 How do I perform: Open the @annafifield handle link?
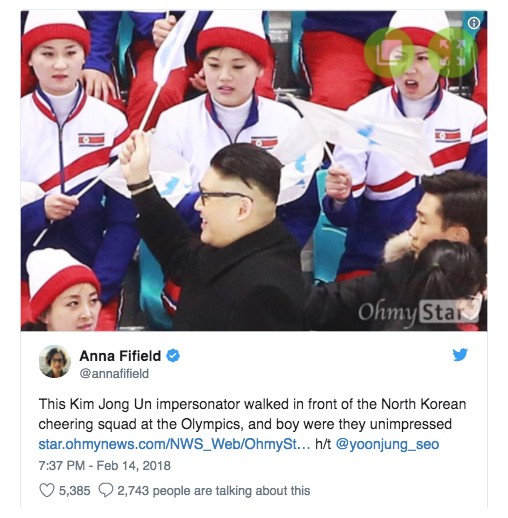tap(114, 373)
